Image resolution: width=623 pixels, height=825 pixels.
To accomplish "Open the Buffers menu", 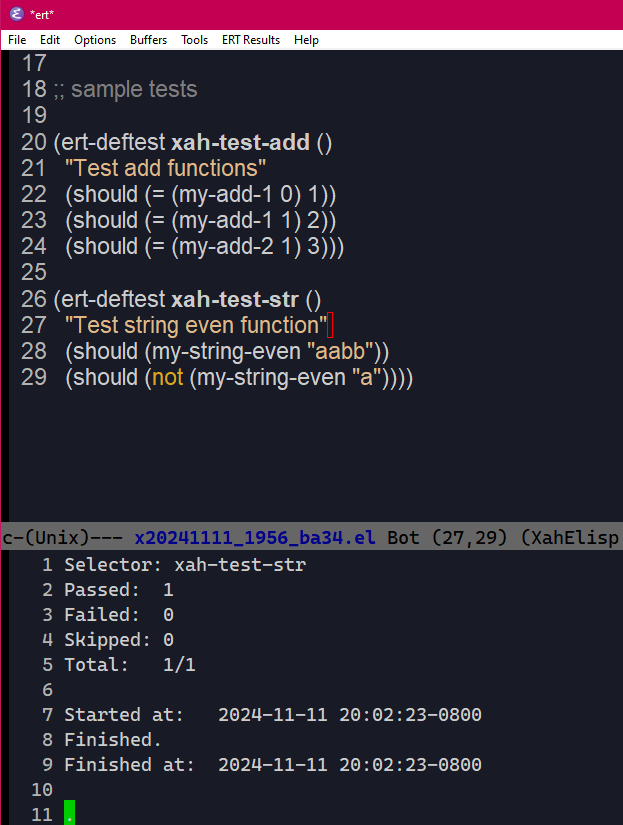I will pyautogui.click(x=148, y=40).
